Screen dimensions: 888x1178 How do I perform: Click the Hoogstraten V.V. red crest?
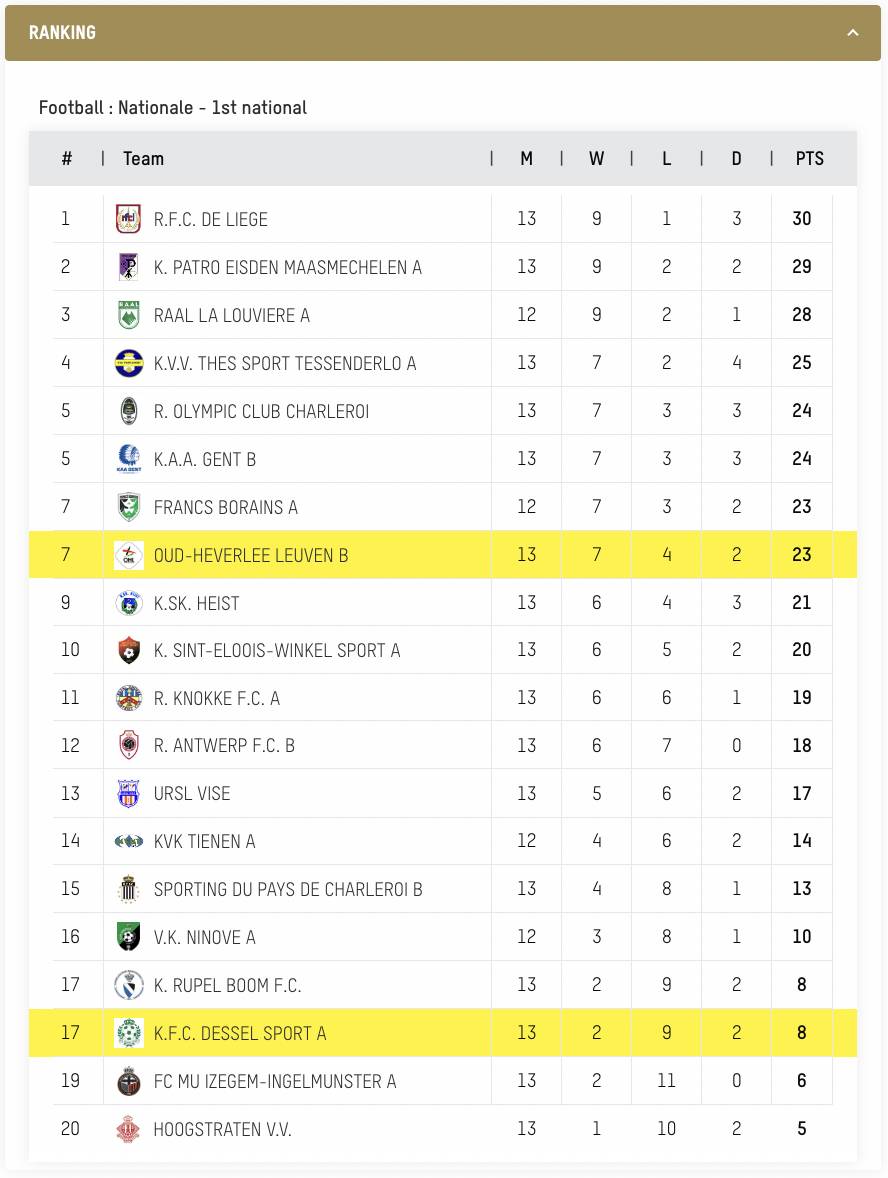pyautogui.click(x=128, y=1129)
